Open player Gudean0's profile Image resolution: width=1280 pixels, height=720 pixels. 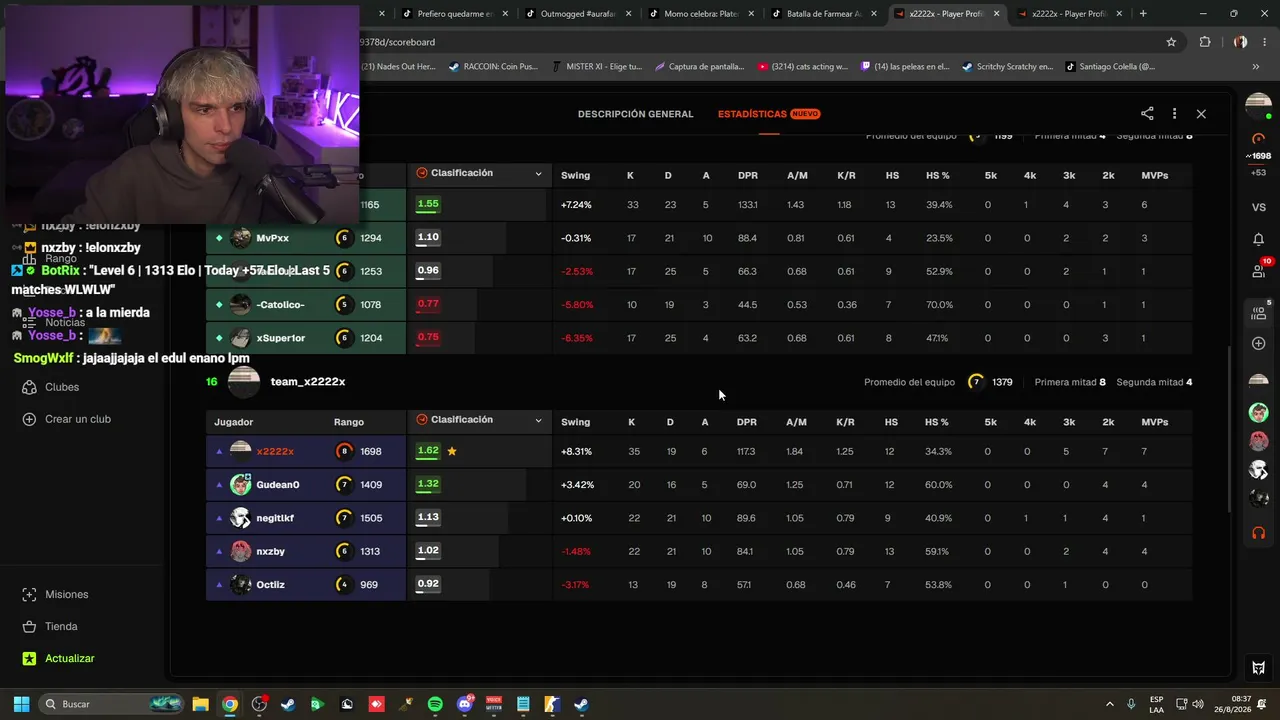278,485
